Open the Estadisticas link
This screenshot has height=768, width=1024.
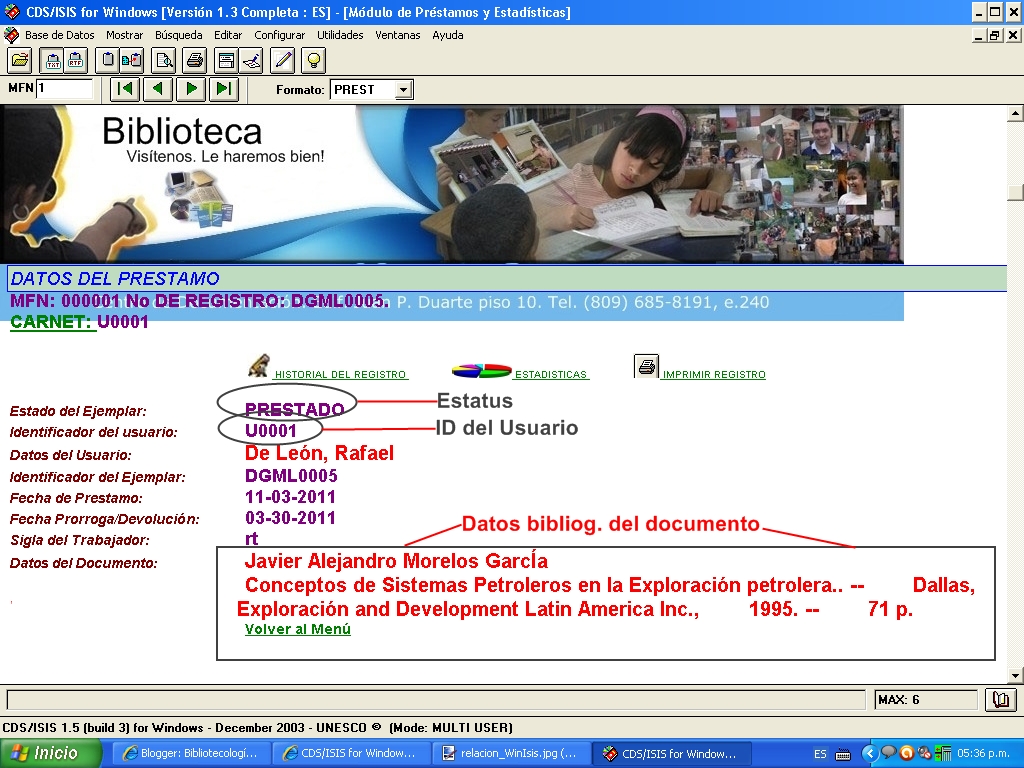point(551,375)
